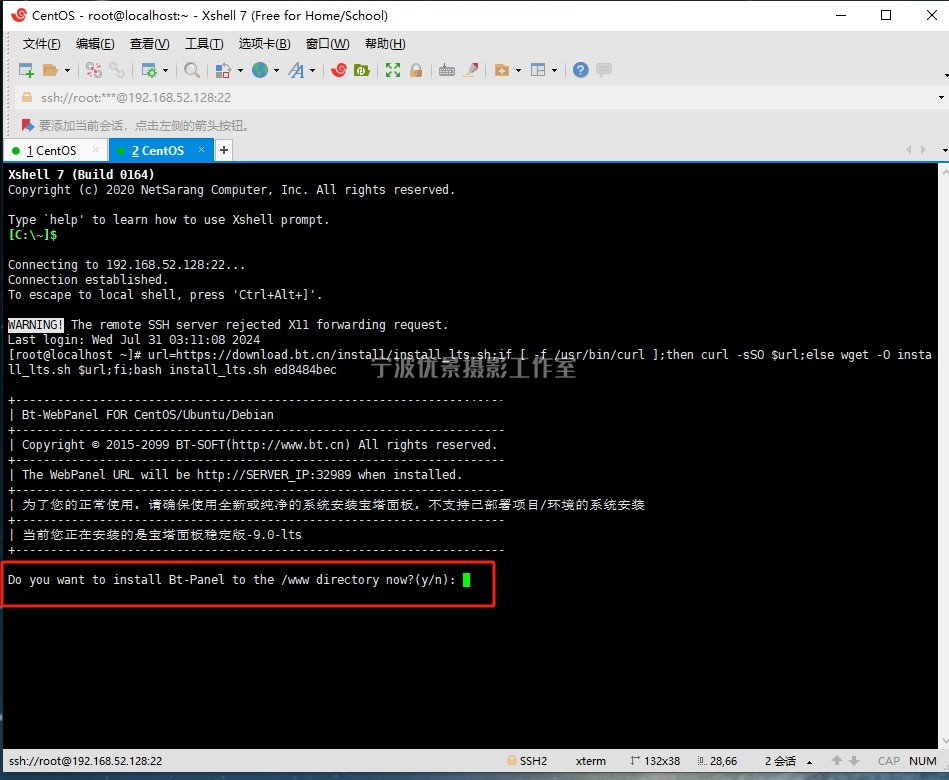This screenshot has width=949, height=780.
Task: Toggle full screen with green arrows icon
Action: tap(393, 70)
